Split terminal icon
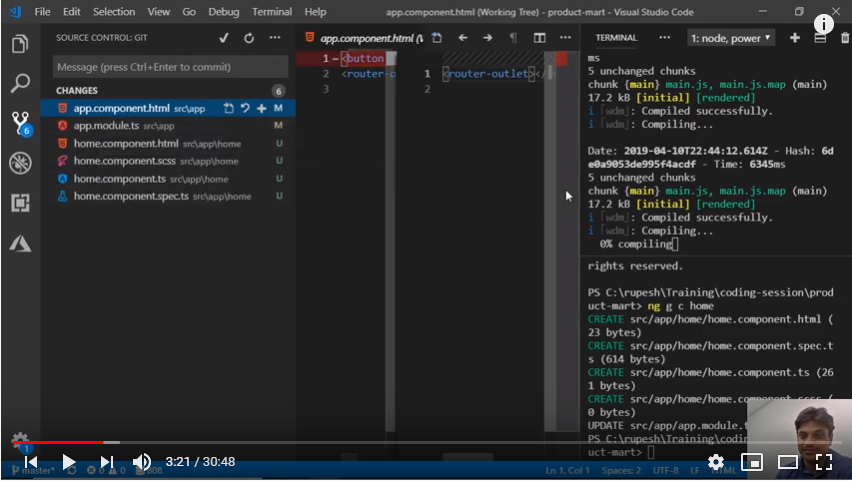The width and height of the screenshot is (852, 481). [820, 38]
